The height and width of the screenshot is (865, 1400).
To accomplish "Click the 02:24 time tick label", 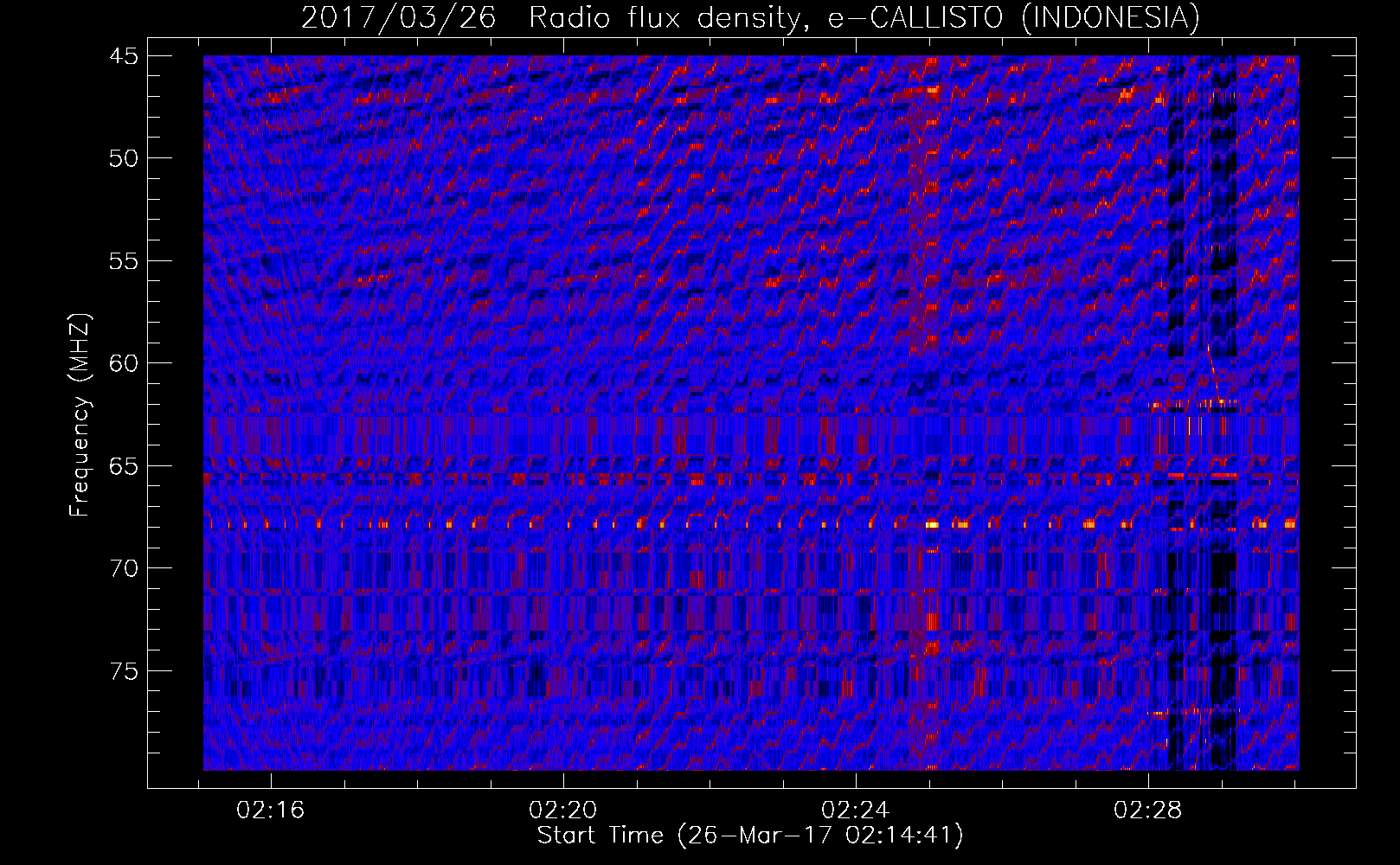I will [856, 811].
